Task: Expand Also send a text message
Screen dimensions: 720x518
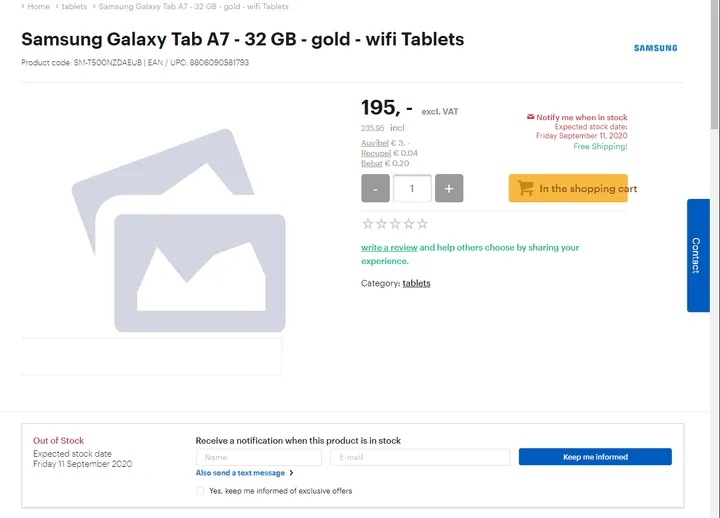Action: [244, 473]
